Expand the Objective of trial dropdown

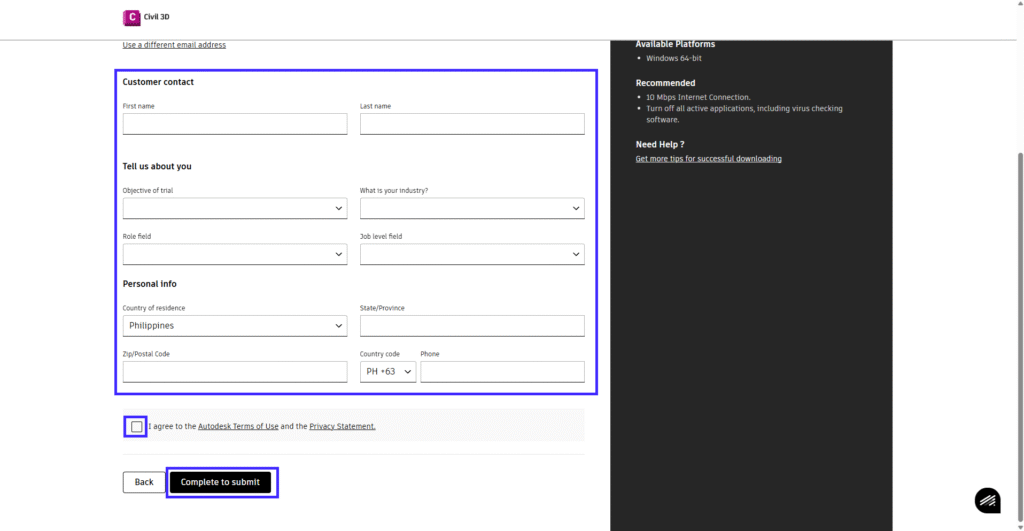(x=234, y=208)
